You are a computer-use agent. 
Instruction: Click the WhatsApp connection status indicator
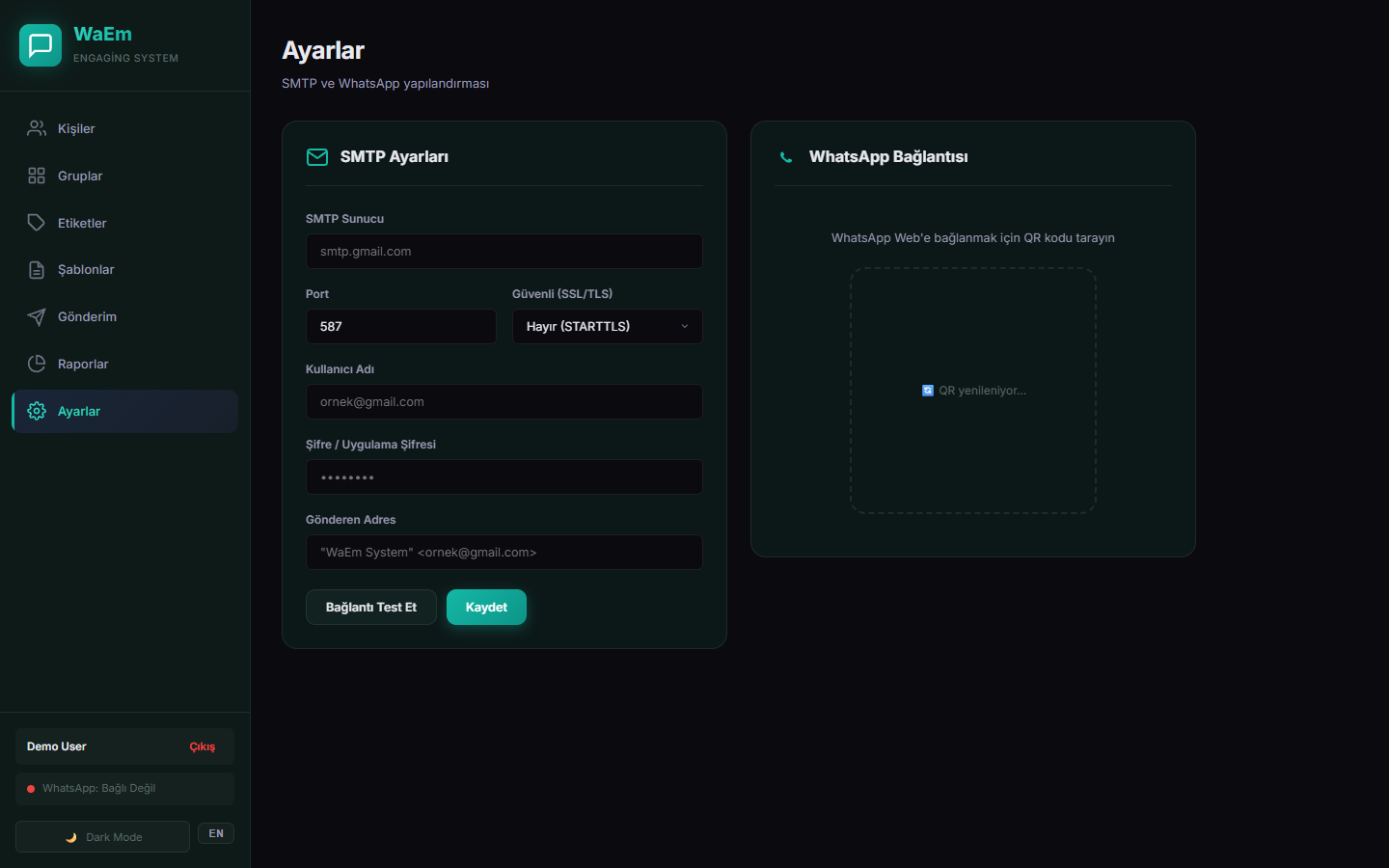coord(124,789)
